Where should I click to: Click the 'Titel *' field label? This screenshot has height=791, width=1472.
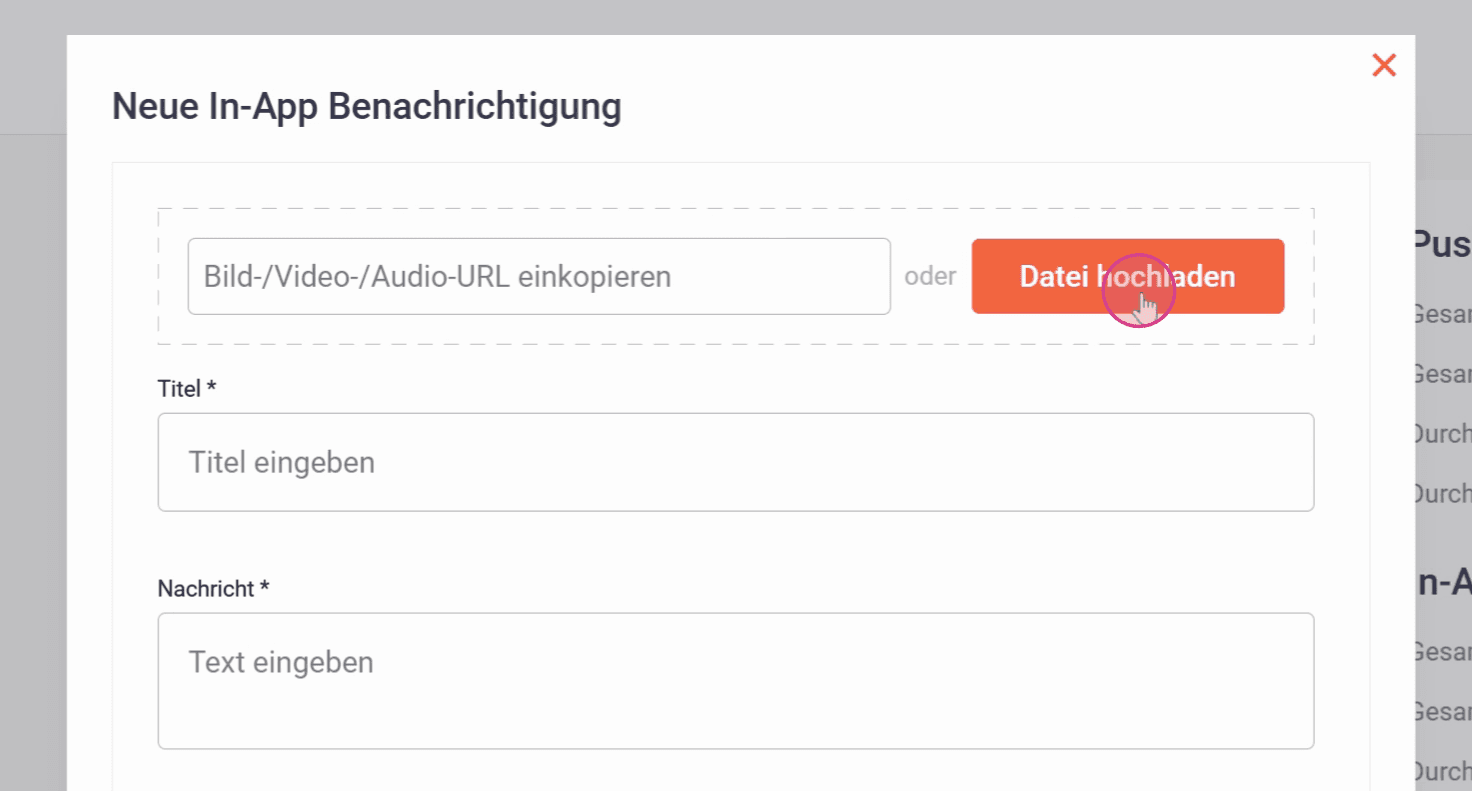187,389
